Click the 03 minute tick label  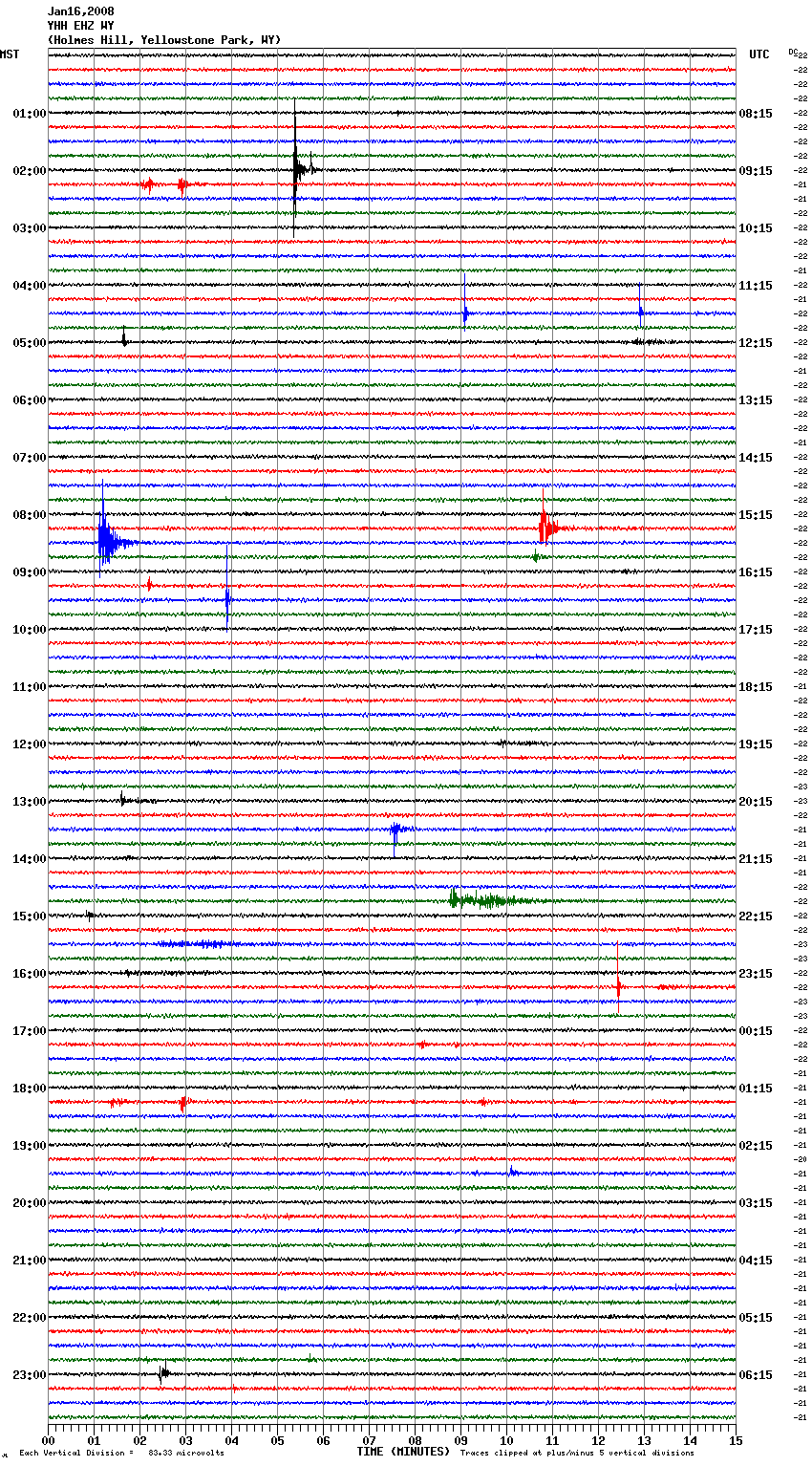tap(185, 1440)
